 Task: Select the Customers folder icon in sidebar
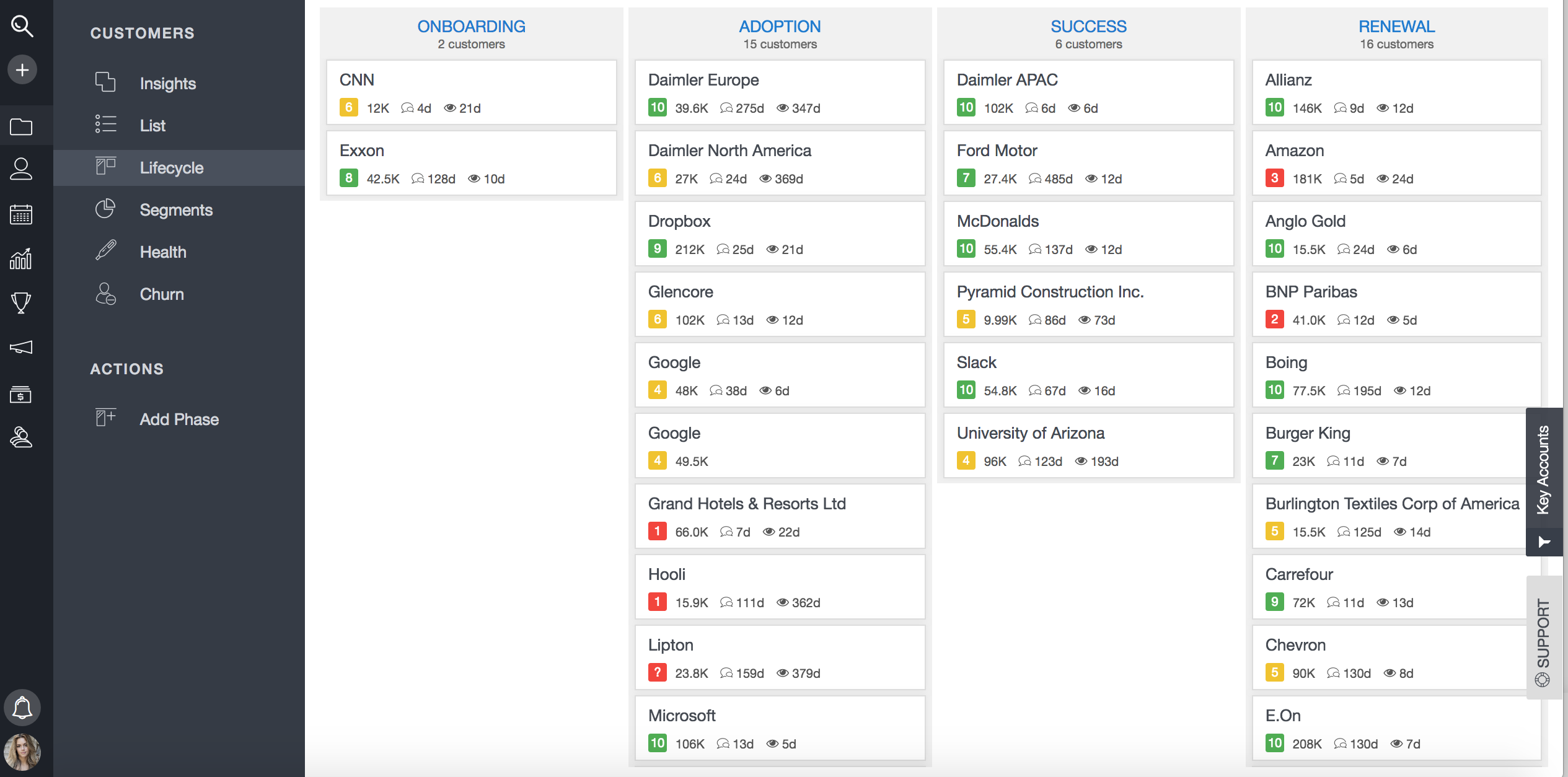[22, 126]
